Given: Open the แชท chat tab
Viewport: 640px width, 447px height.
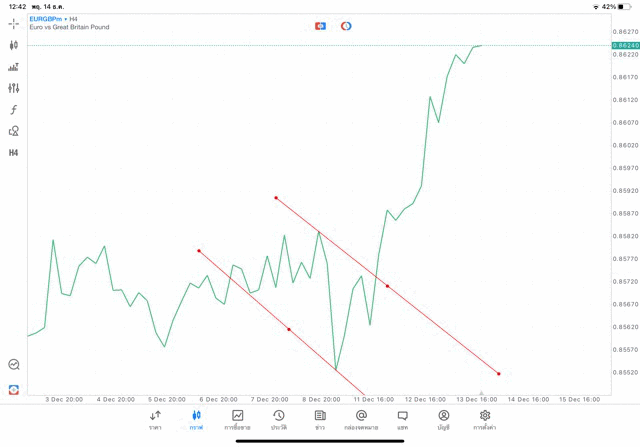Looking at the screenshot, I should point(402,419).
